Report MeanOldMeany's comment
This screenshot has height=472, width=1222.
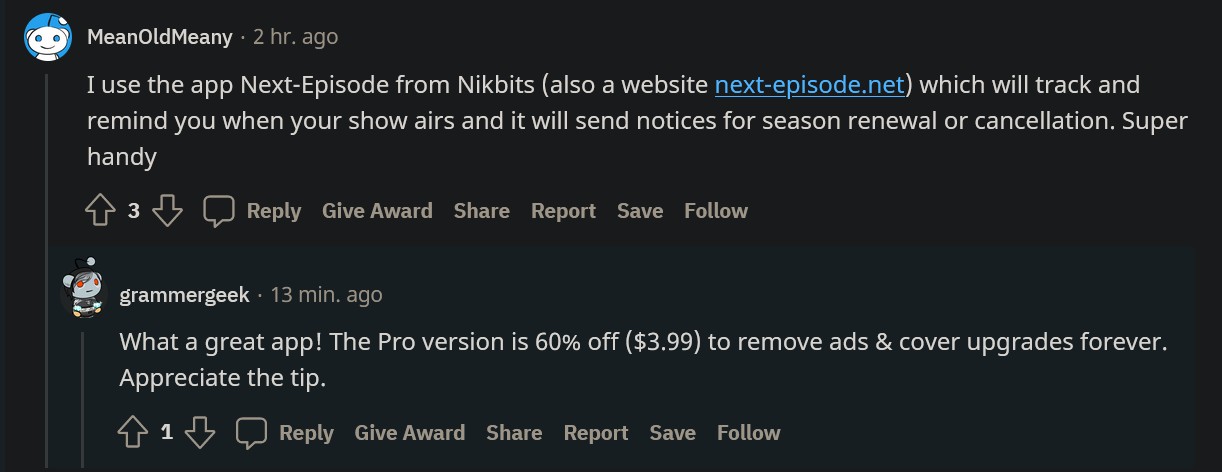coord(563,211)
